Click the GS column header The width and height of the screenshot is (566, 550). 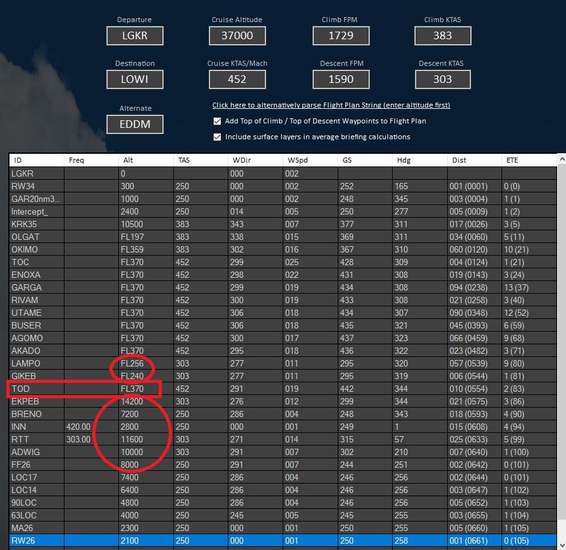click(x=365, y=160)
